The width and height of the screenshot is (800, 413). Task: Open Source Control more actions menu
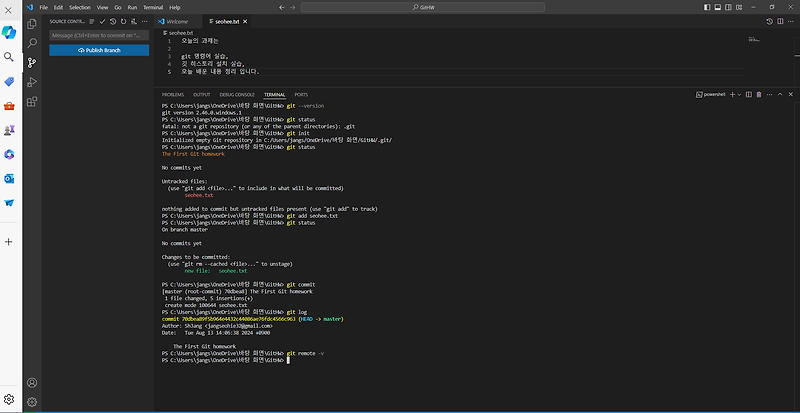pyautogui.click(x=144, y=21)
